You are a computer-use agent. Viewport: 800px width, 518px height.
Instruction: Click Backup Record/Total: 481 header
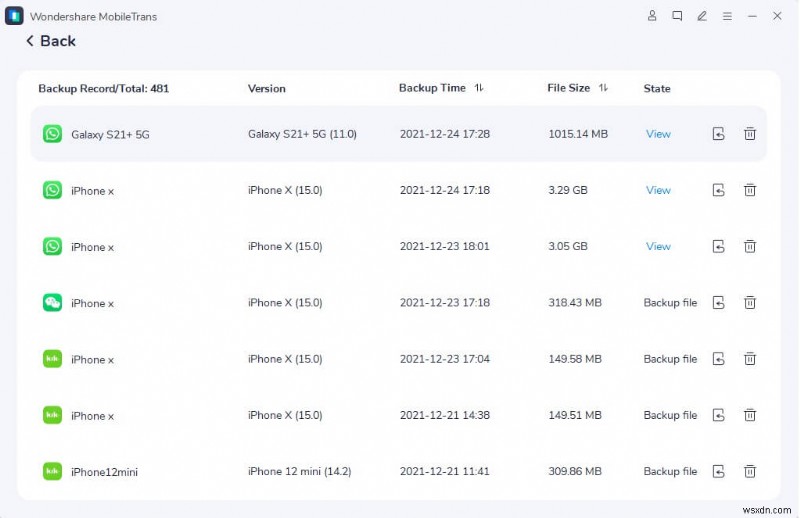[104, 88]
